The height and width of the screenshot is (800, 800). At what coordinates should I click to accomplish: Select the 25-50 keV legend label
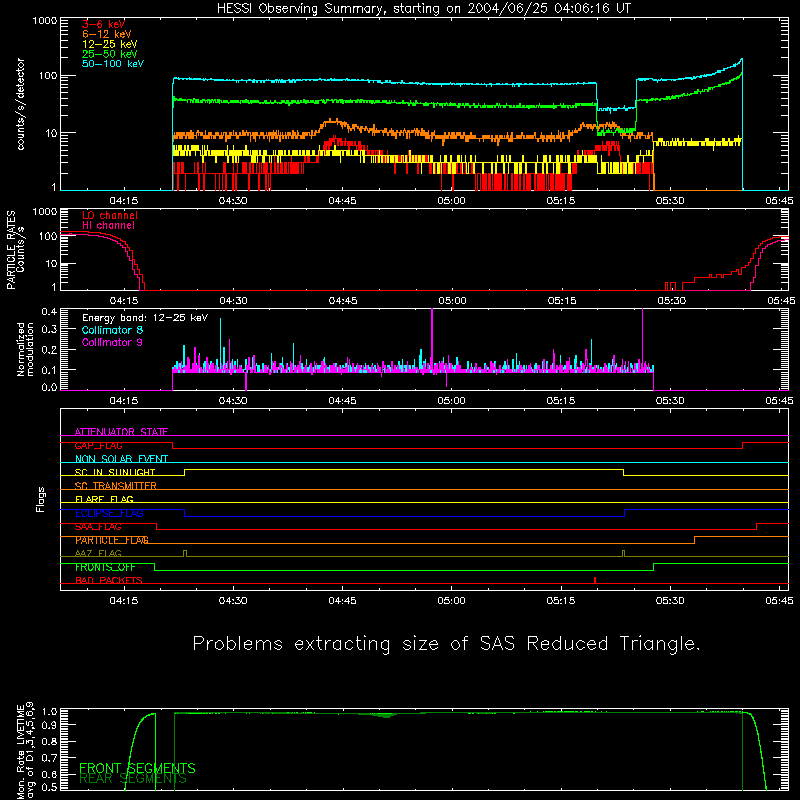coord(110,54)
